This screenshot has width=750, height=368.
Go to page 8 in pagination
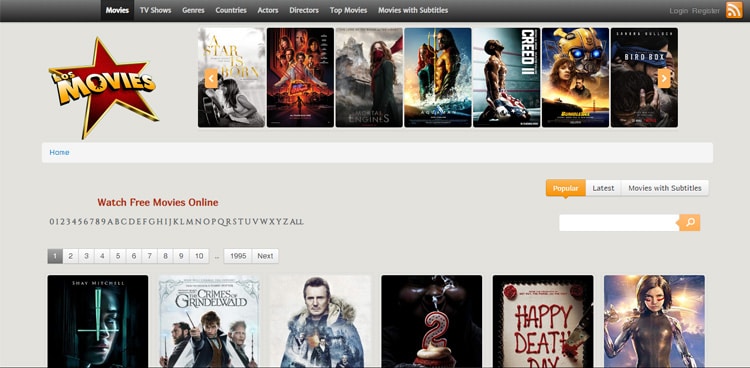tap(165, 256)
